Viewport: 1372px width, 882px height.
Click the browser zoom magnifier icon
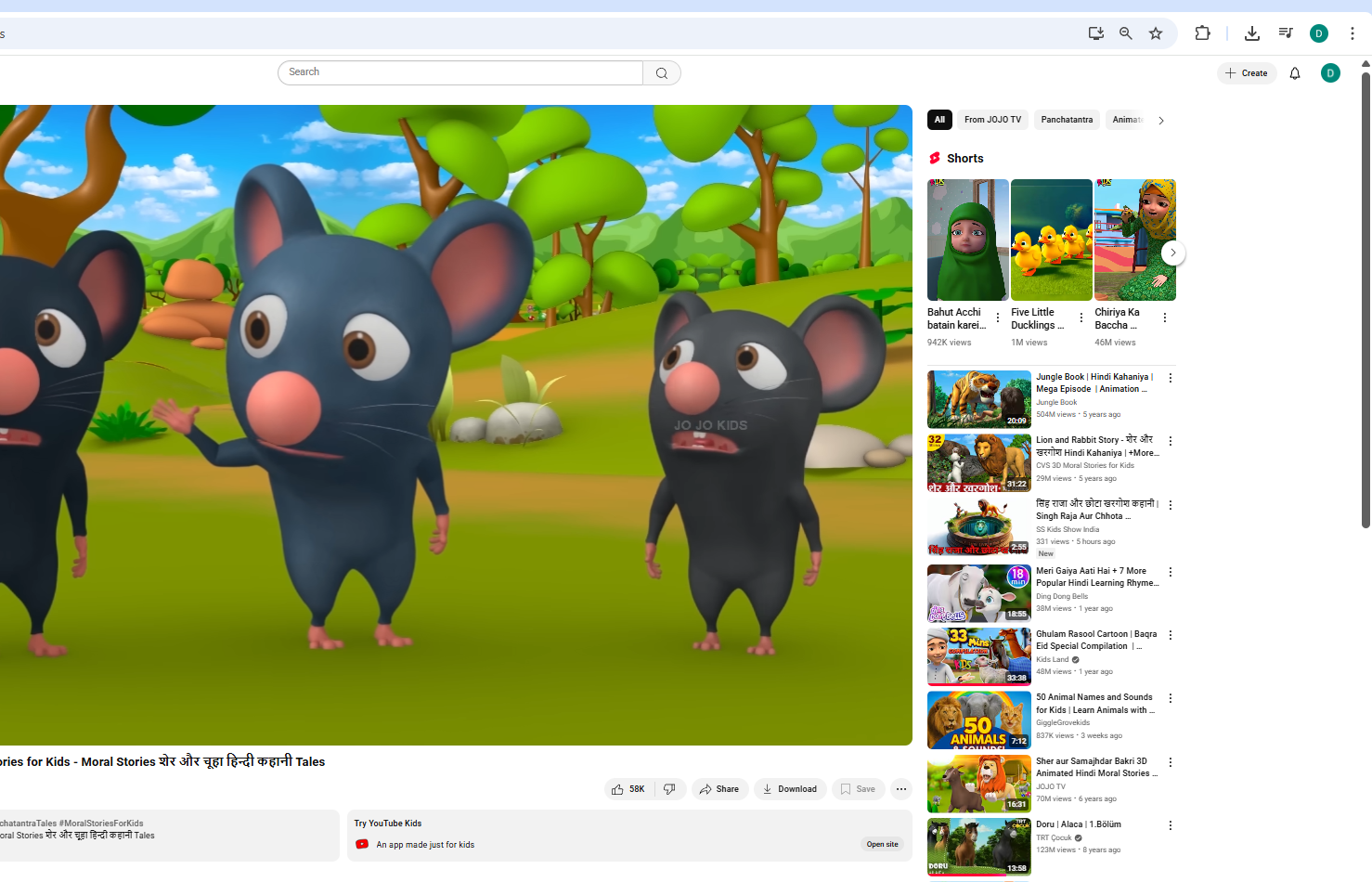[1125, 33]
